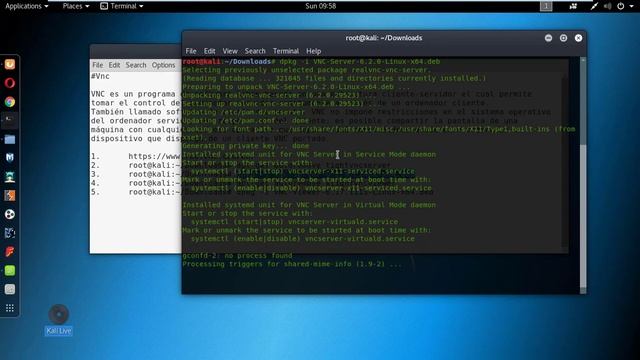Screen dimensions: 640x360
Task: Click 'Generating private key... done' terminal line
Action: pyautogui.click(x=246, y=146)
